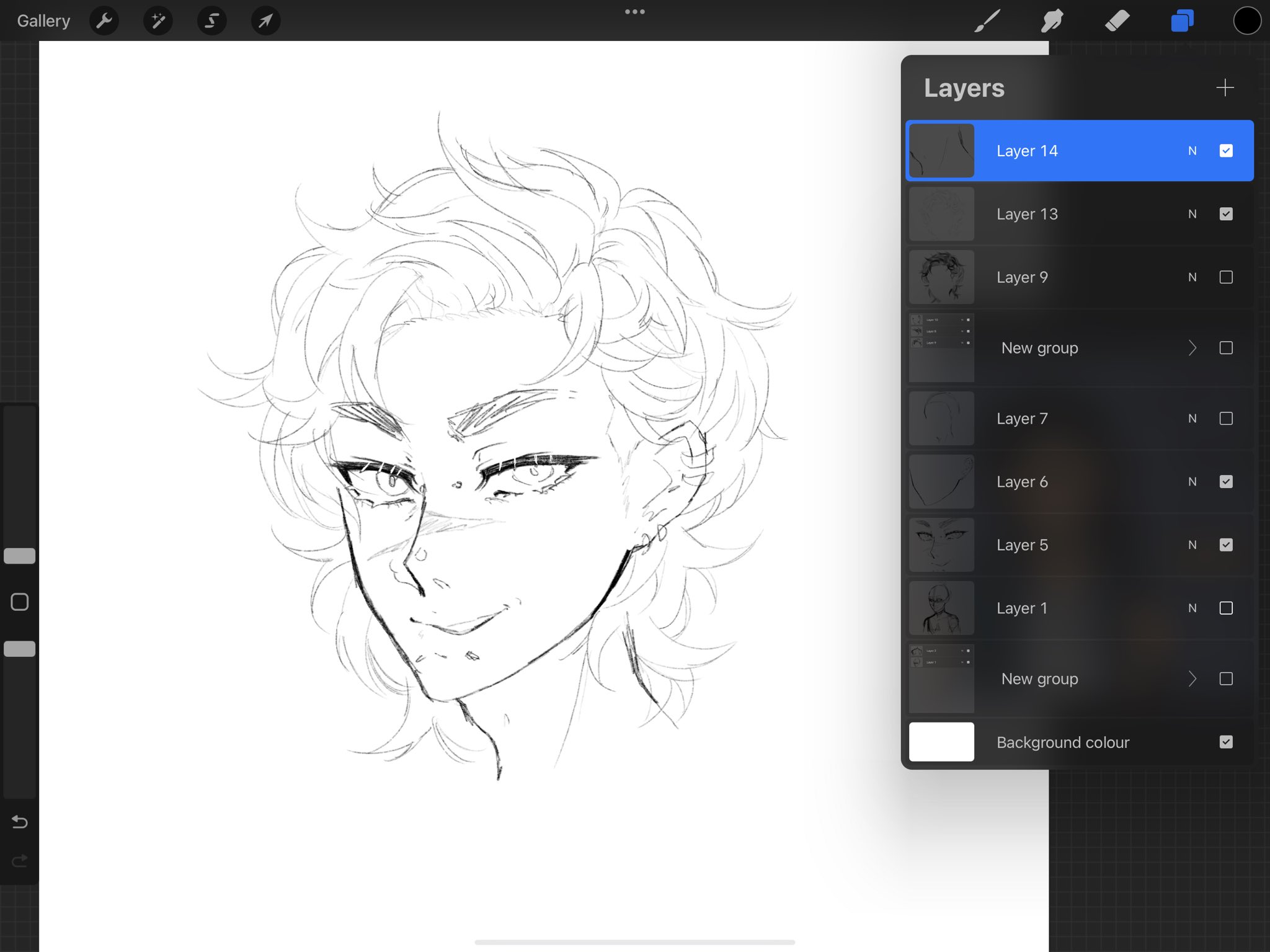Select the Eraser tool
1270x952 pixels.
click(x=1117, y=21)
